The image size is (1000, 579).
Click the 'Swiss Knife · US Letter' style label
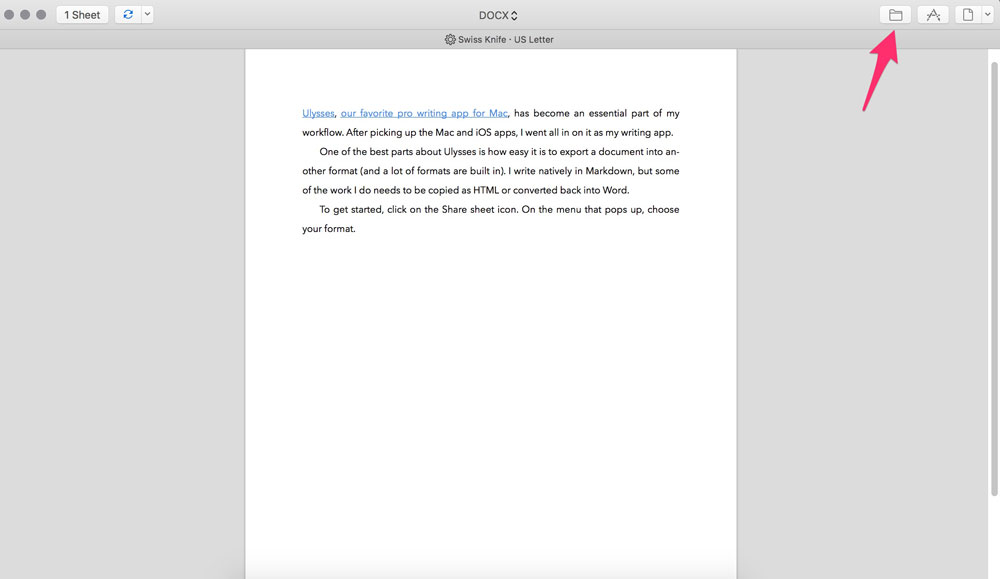coord(506,40)
